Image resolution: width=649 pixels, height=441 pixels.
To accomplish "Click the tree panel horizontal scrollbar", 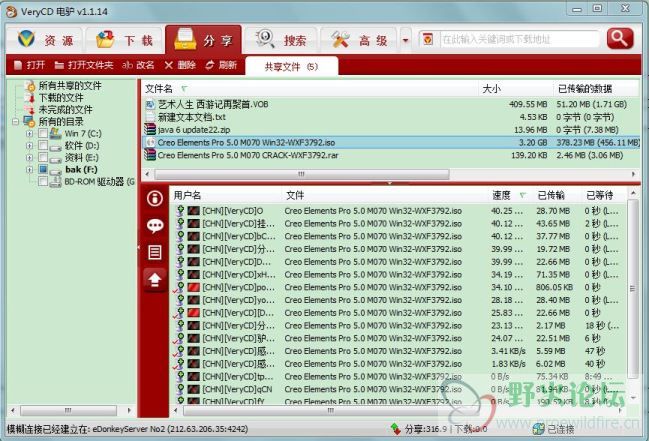I will (68, 410).
